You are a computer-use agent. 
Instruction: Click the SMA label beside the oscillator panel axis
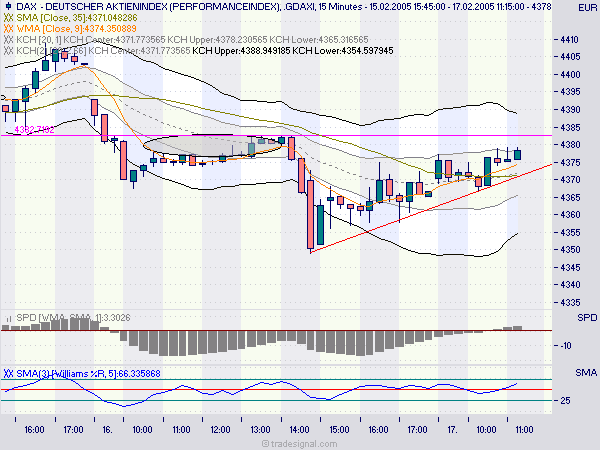(x=586, y=372)
